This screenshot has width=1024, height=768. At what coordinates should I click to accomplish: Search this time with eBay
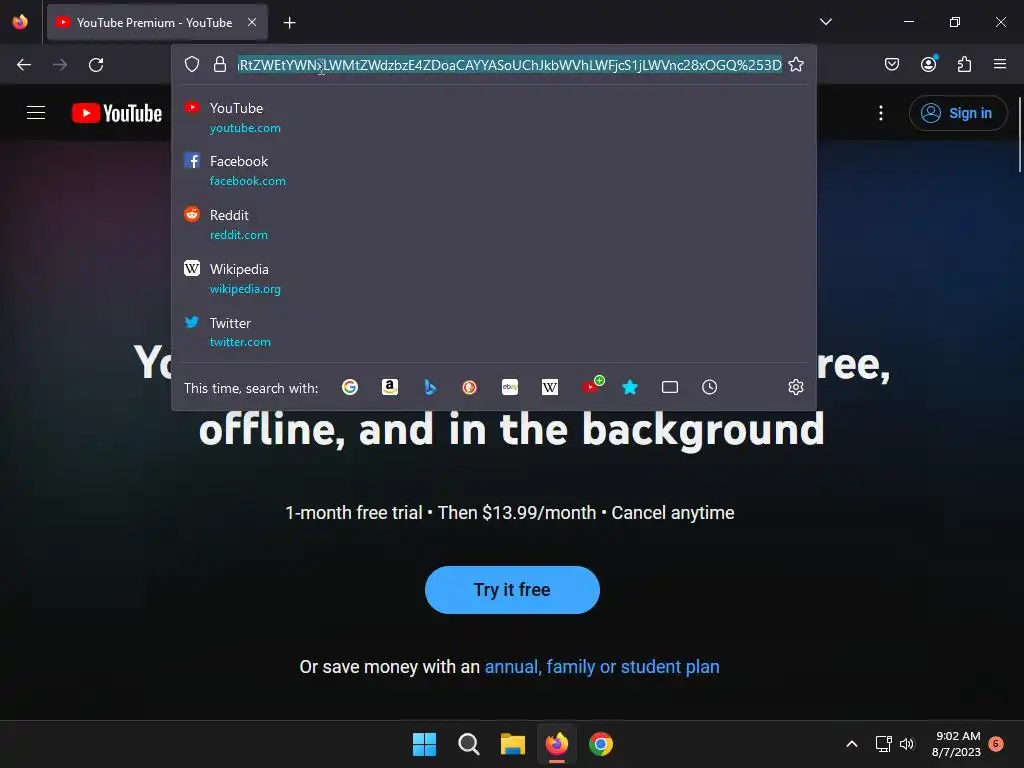click(510, 387)
